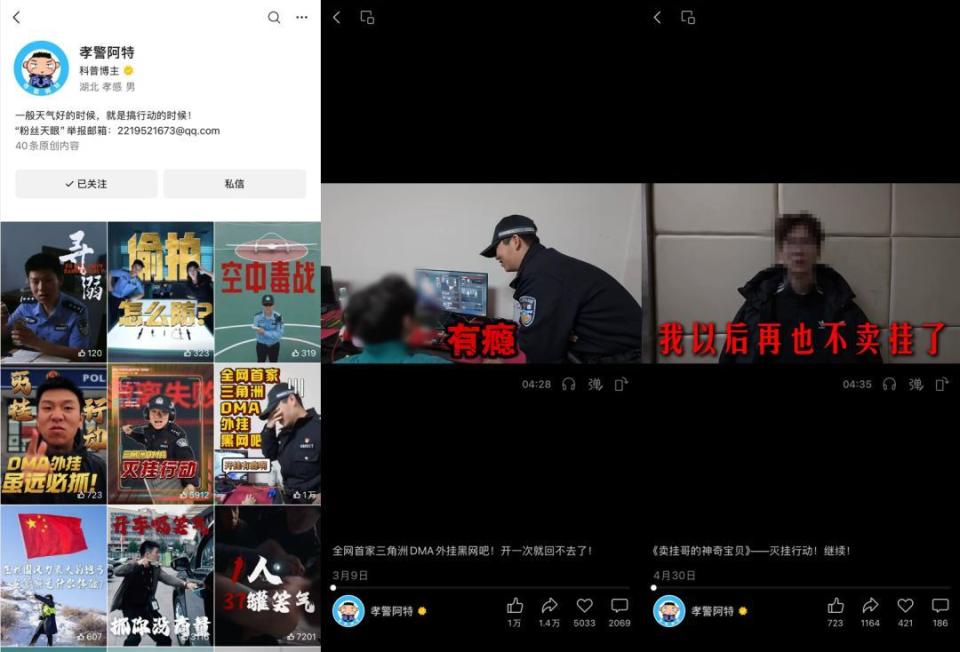
Task: Open the 1人37罐笑气 video thumbnail
Action: [x=268, y=575]
